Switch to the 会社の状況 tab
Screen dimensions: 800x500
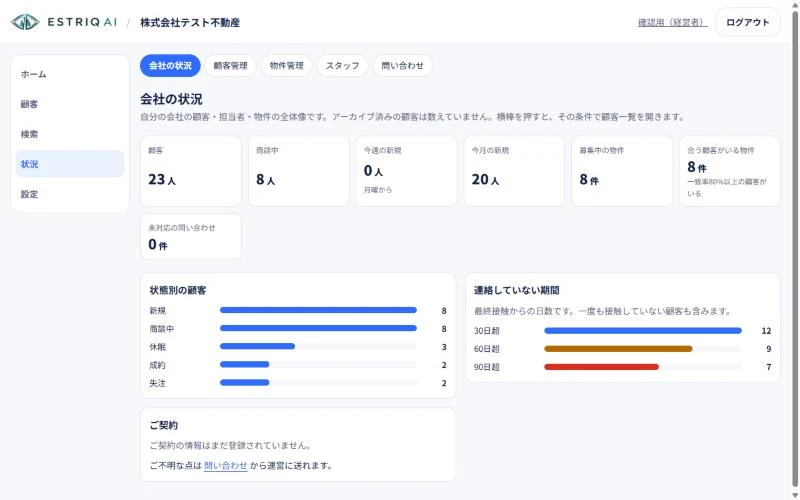click(x=170, y=65)
